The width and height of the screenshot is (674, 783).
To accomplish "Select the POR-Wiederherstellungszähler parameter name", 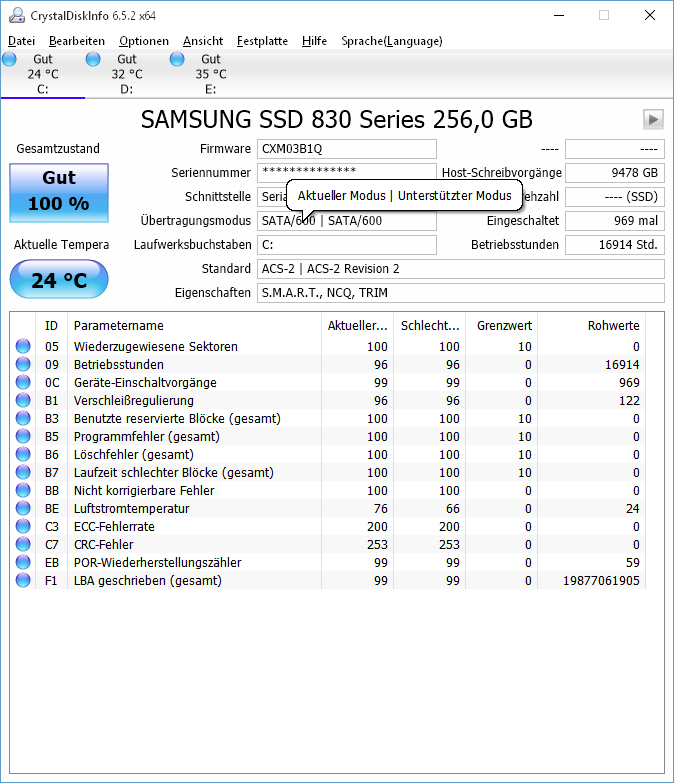I will tap(158, 562).
